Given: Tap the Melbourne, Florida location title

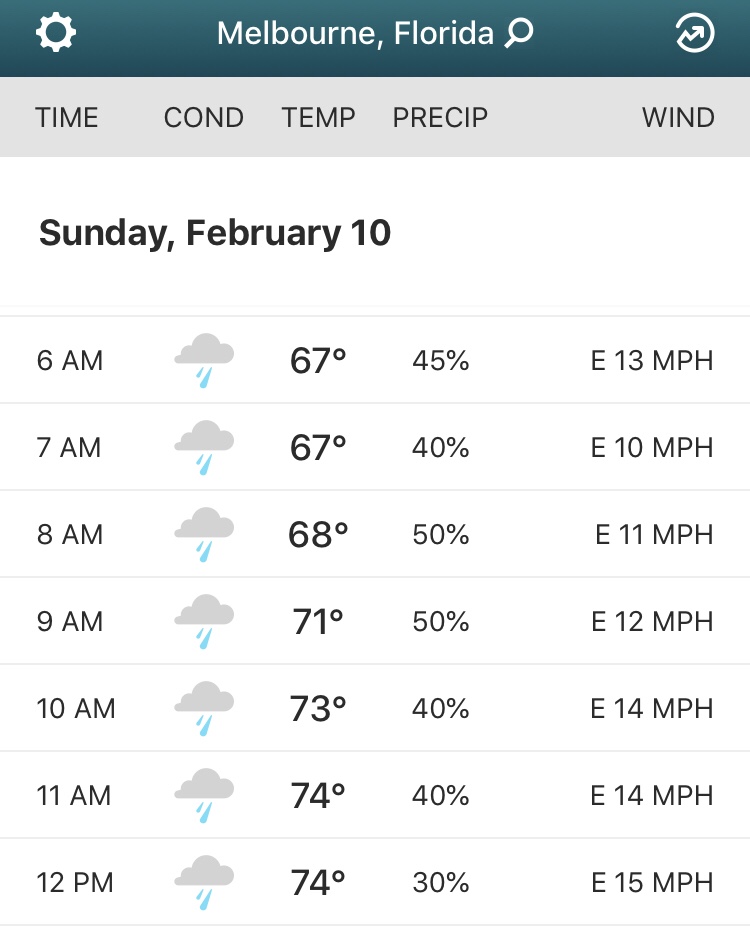Looking at the screenshot, I should click(x=355, y=34).
